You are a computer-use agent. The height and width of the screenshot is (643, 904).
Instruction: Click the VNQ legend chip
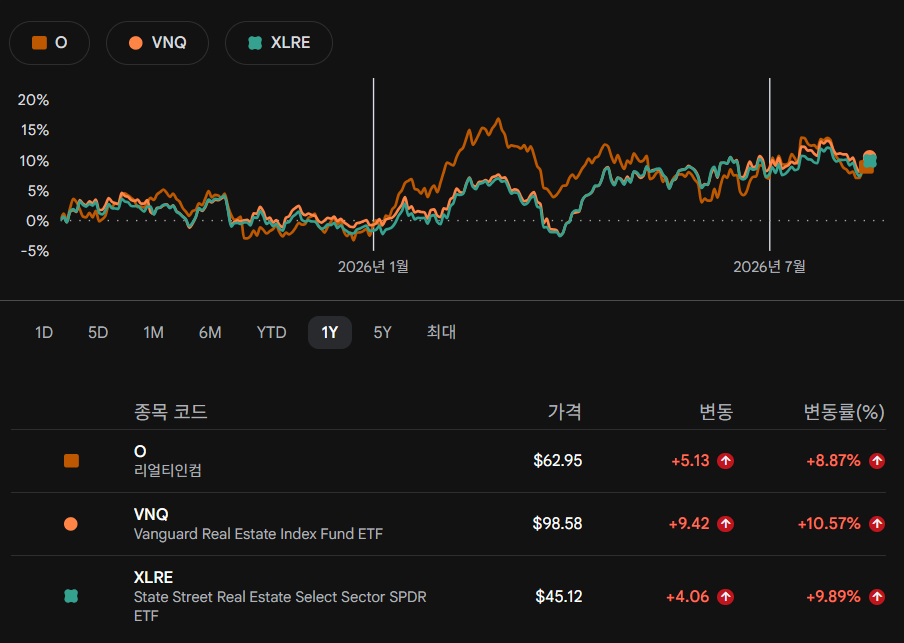157,43
